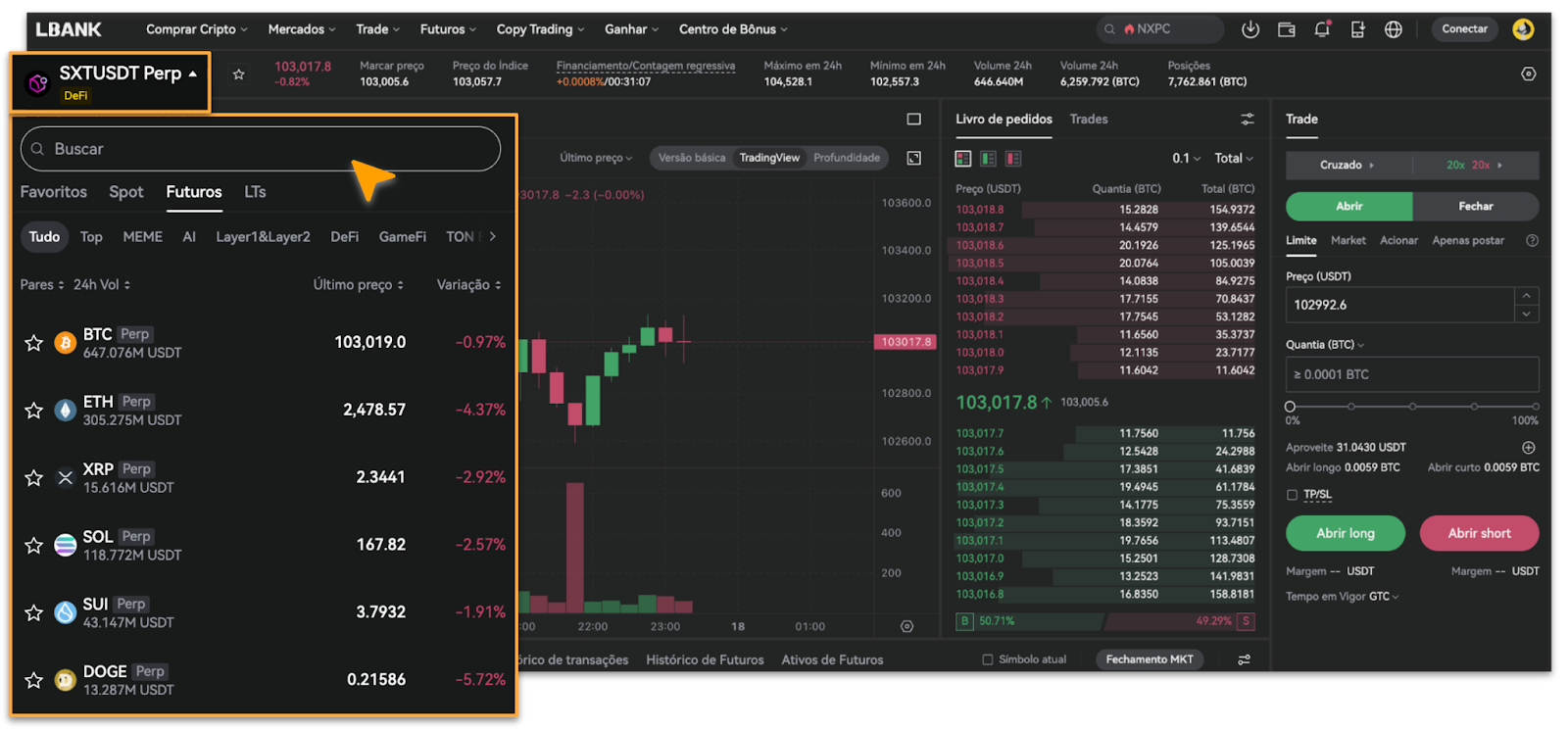Screen dimensions: 1568x730
Task: Open order book filter settings icon
Action: point(1247,120)
